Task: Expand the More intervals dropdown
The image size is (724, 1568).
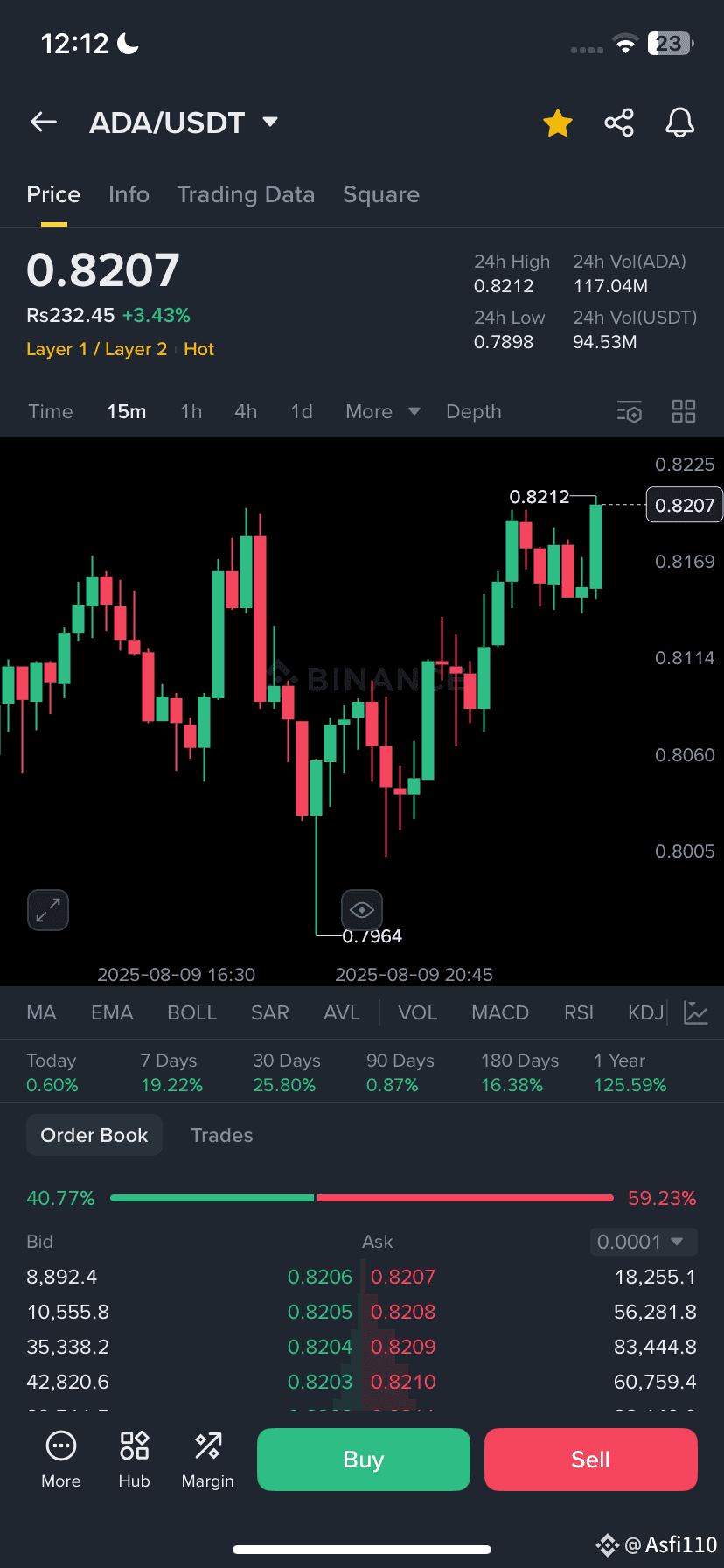Action: [x=383, y=411]
